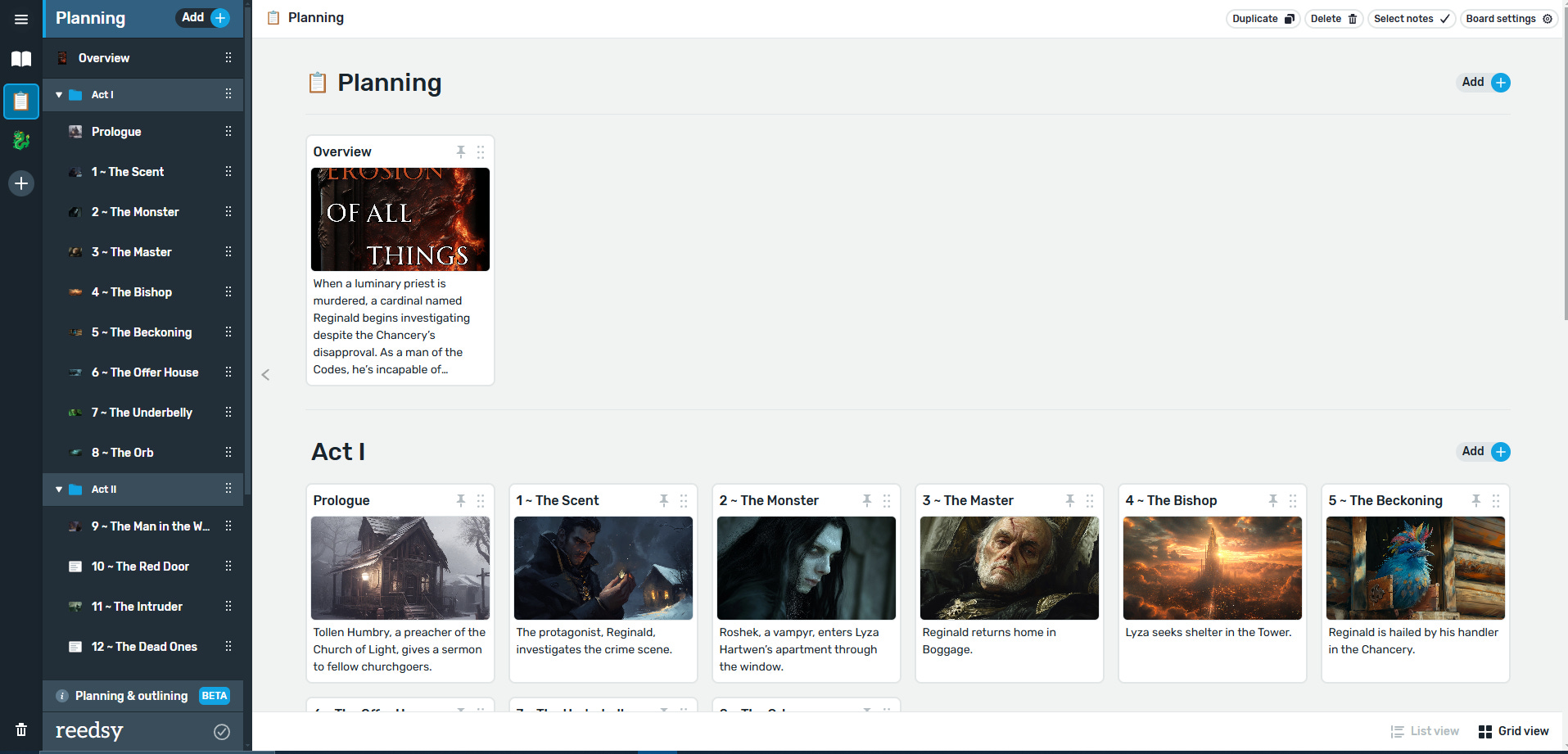The height and width of the screenshot is (754, 1568).
Task: Click the checkmark circle next to reedsy
Action: click(222, 732)
